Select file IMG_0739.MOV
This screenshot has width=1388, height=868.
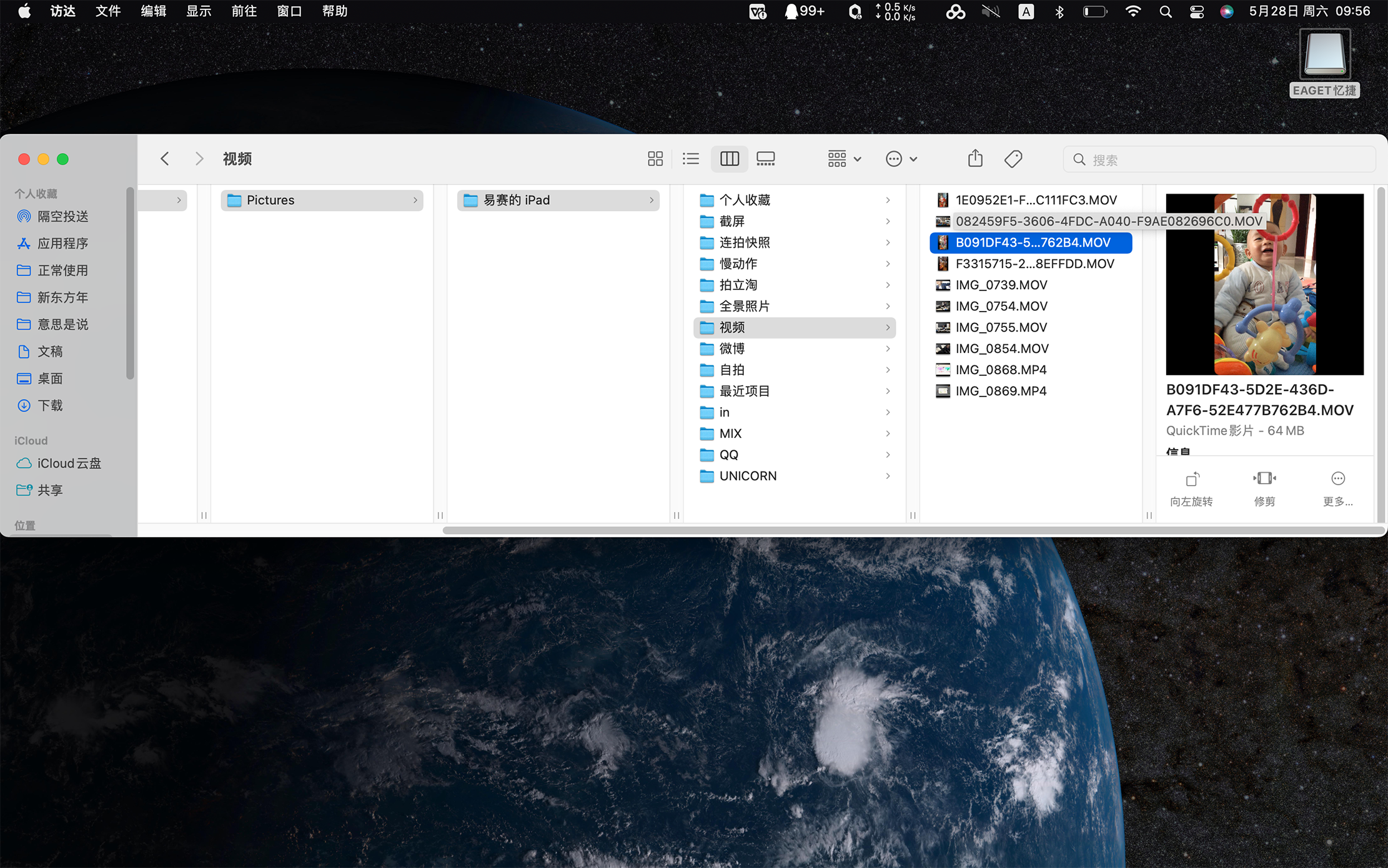point(1031,285)
